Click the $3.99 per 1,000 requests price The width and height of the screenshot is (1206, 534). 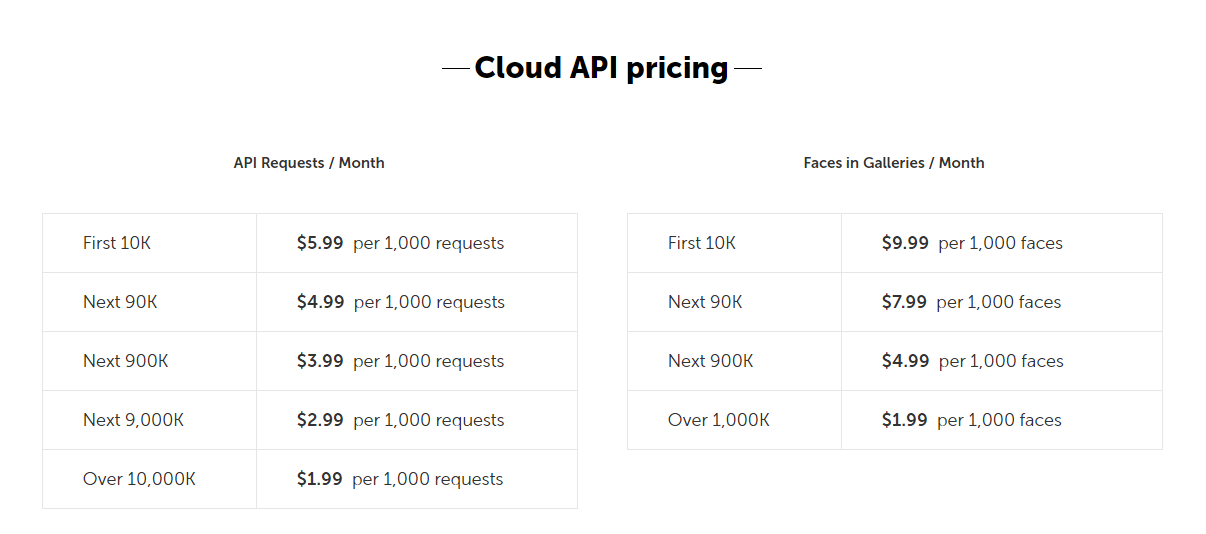(x=400, y=361)
